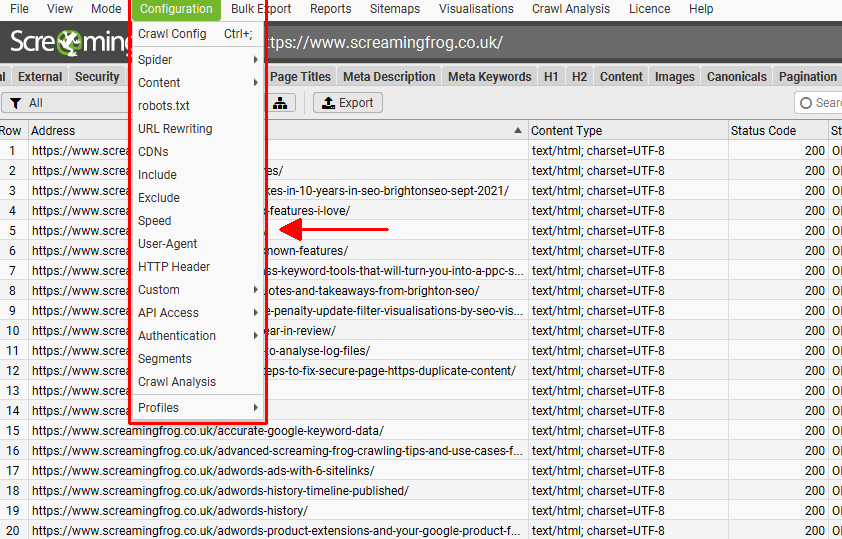Select the adwords-history-timeline-published URL row

tap(220, 491)
